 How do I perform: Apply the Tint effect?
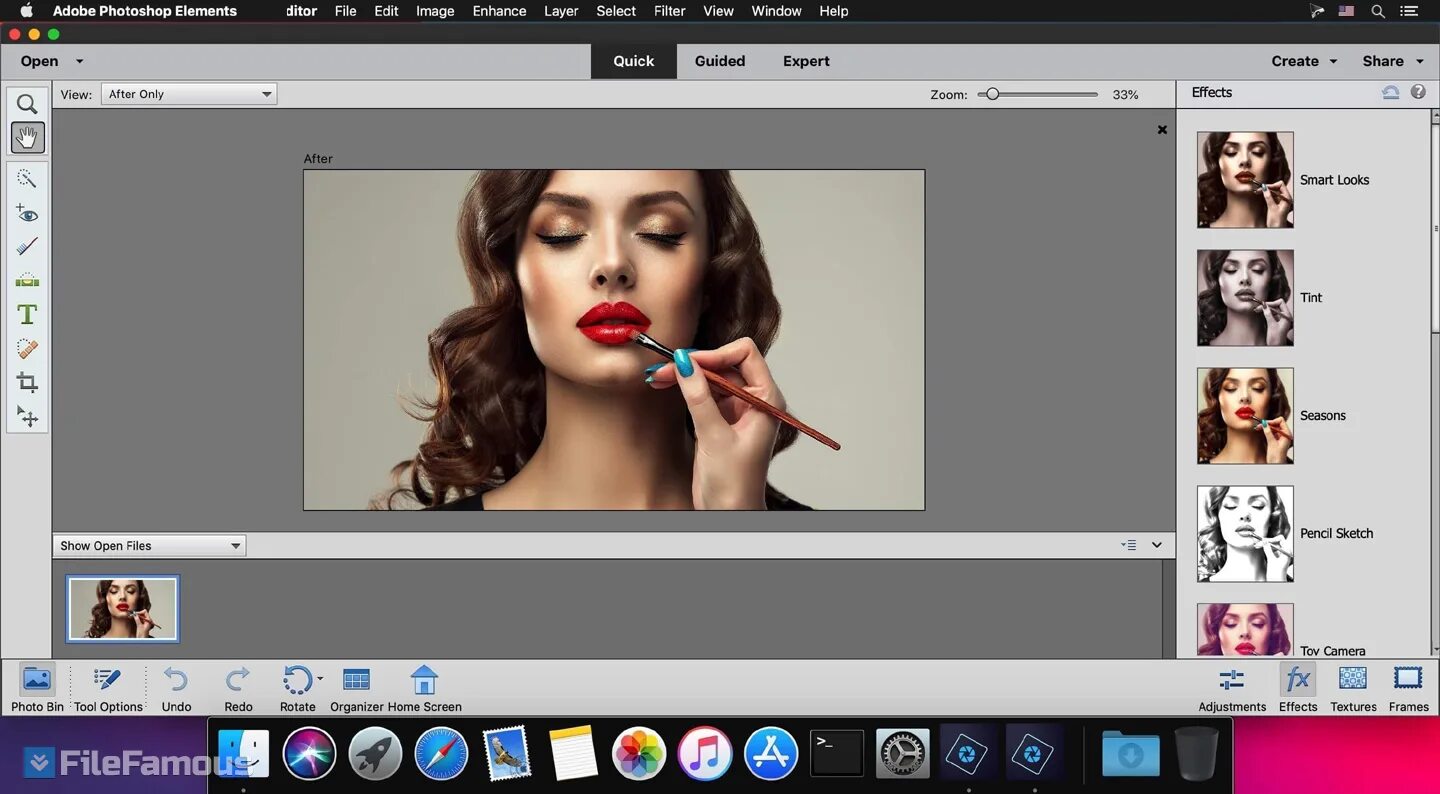pyautogui.click(x=1245, y=298)
